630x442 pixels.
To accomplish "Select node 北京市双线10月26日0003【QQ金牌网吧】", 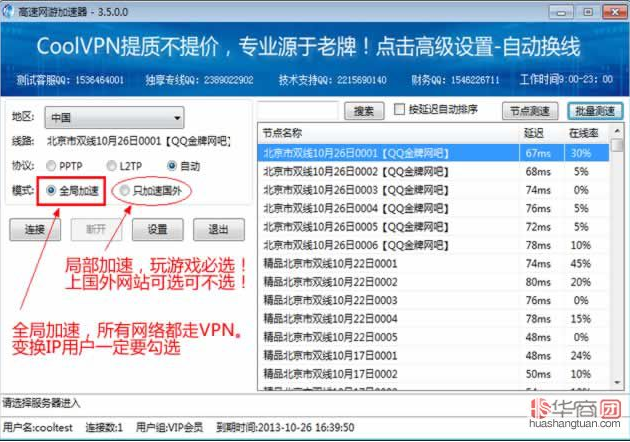I will coord(433,190).
